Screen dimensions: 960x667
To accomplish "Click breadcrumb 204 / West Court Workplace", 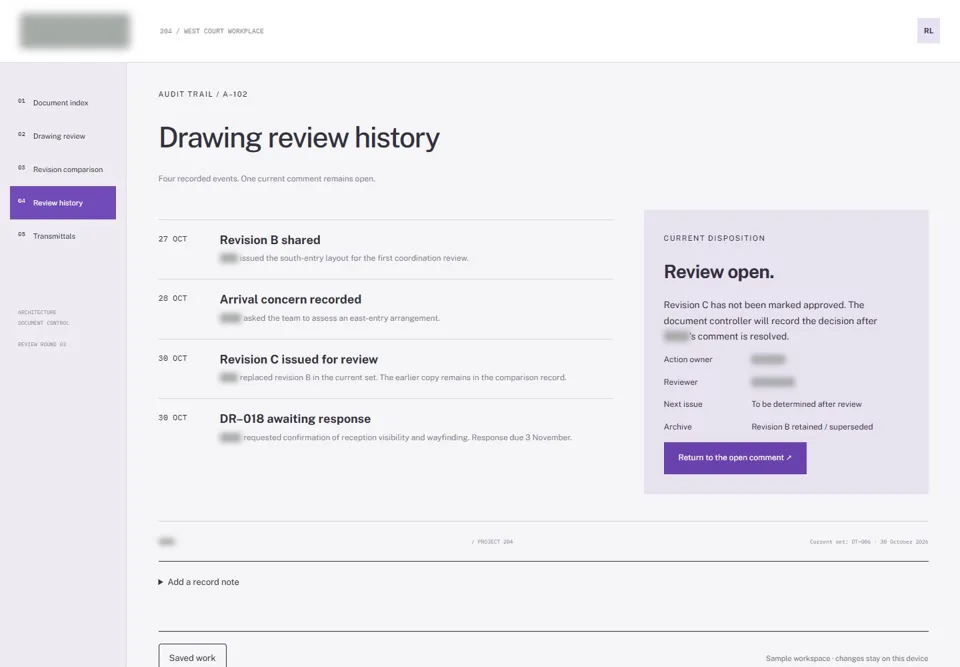I will 212,31.
